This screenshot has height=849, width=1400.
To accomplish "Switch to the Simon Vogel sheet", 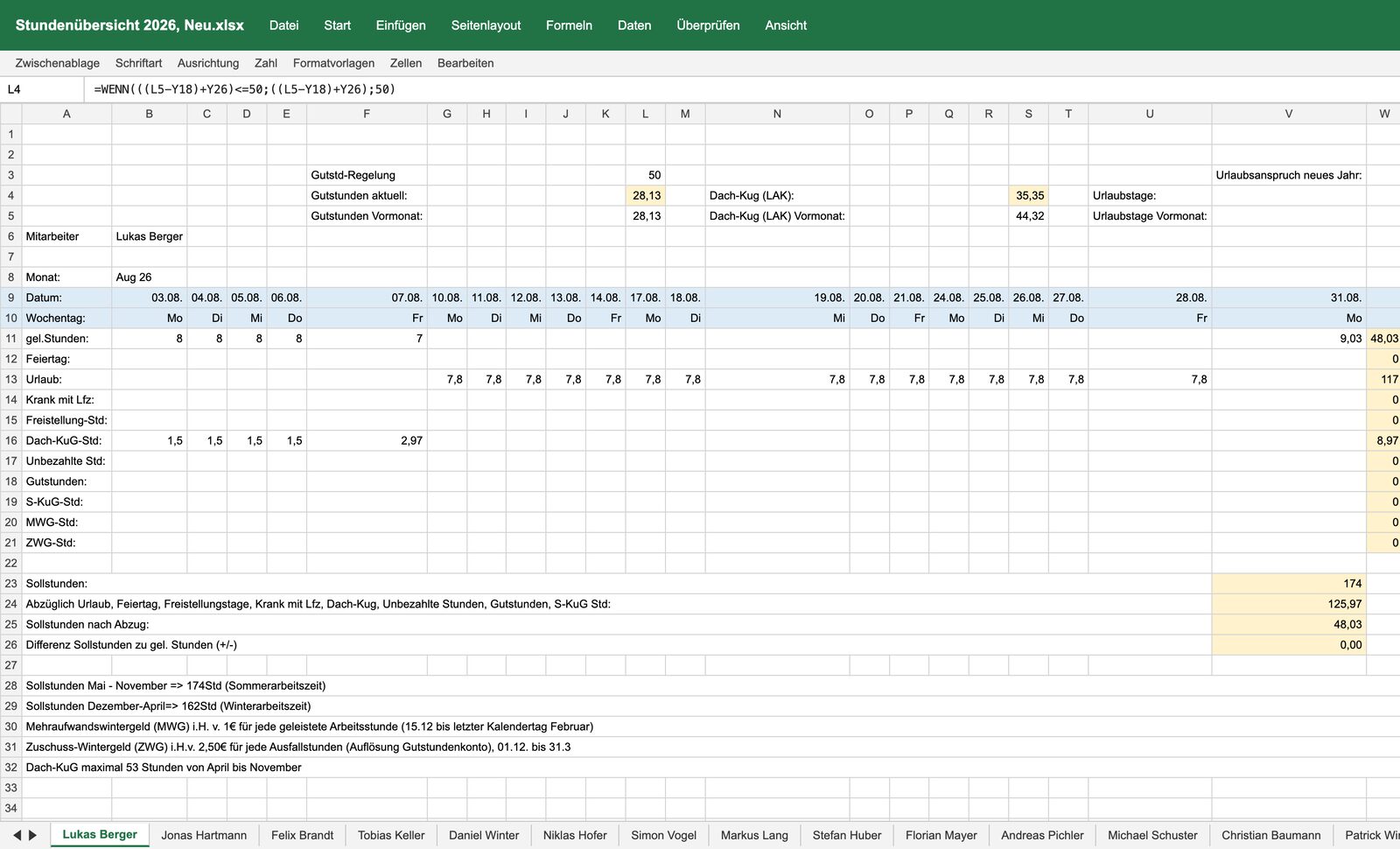I will 663,835.
